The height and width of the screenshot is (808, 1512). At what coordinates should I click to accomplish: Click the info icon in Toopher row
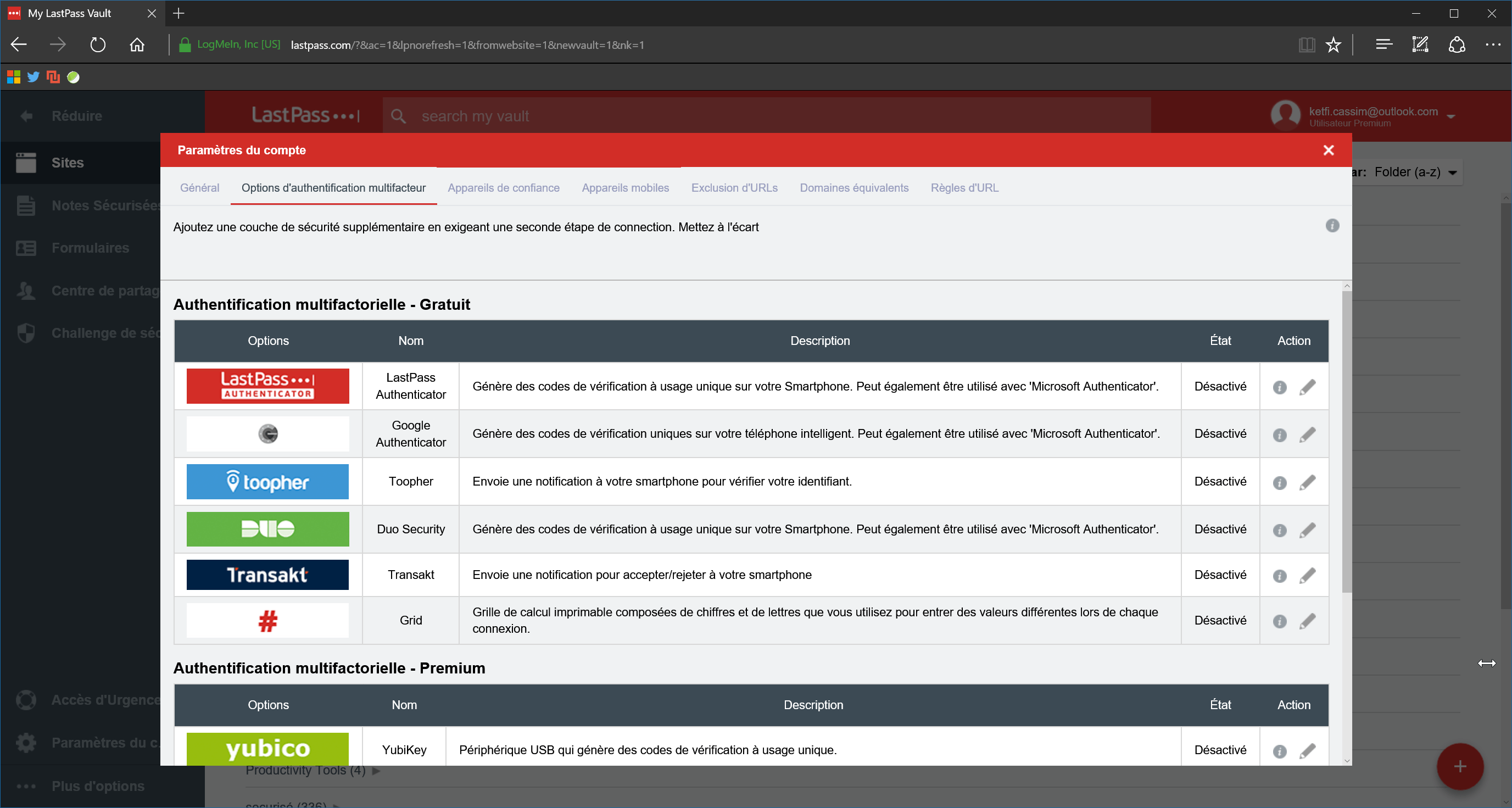(x=1280, y=483)
